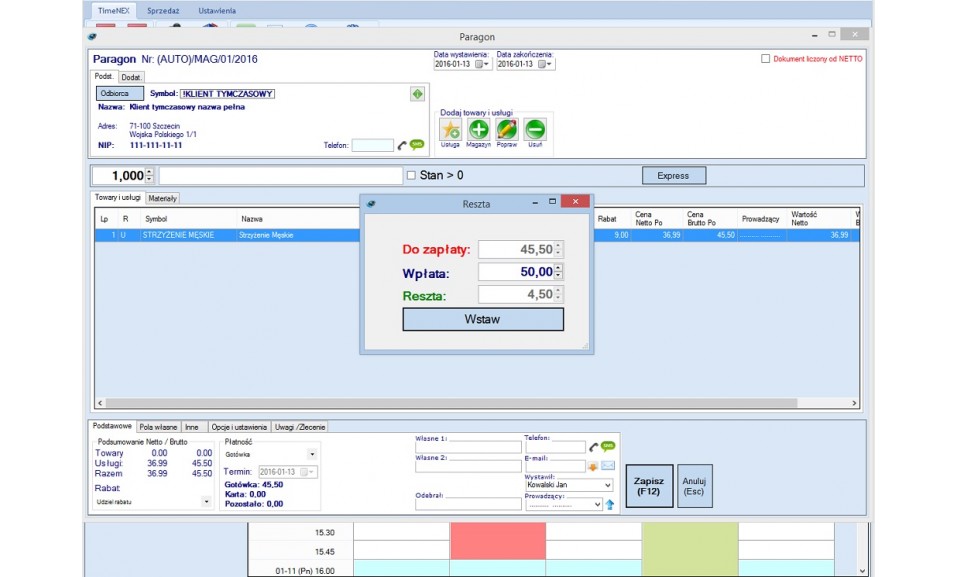
Task: Click the blue up arrow beside Prowadzący
Action: point(609,505)
